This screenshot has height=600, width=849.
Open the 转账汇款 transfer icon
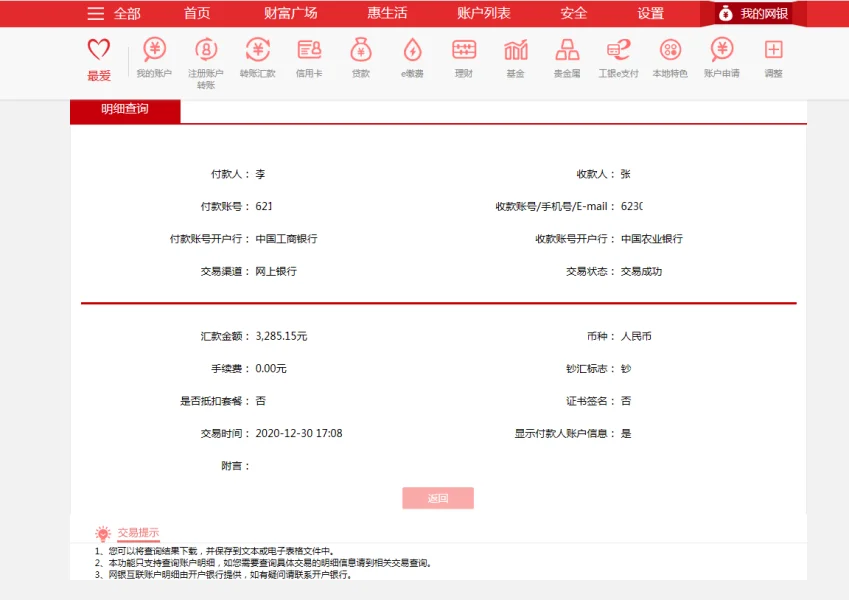(258, 50)
